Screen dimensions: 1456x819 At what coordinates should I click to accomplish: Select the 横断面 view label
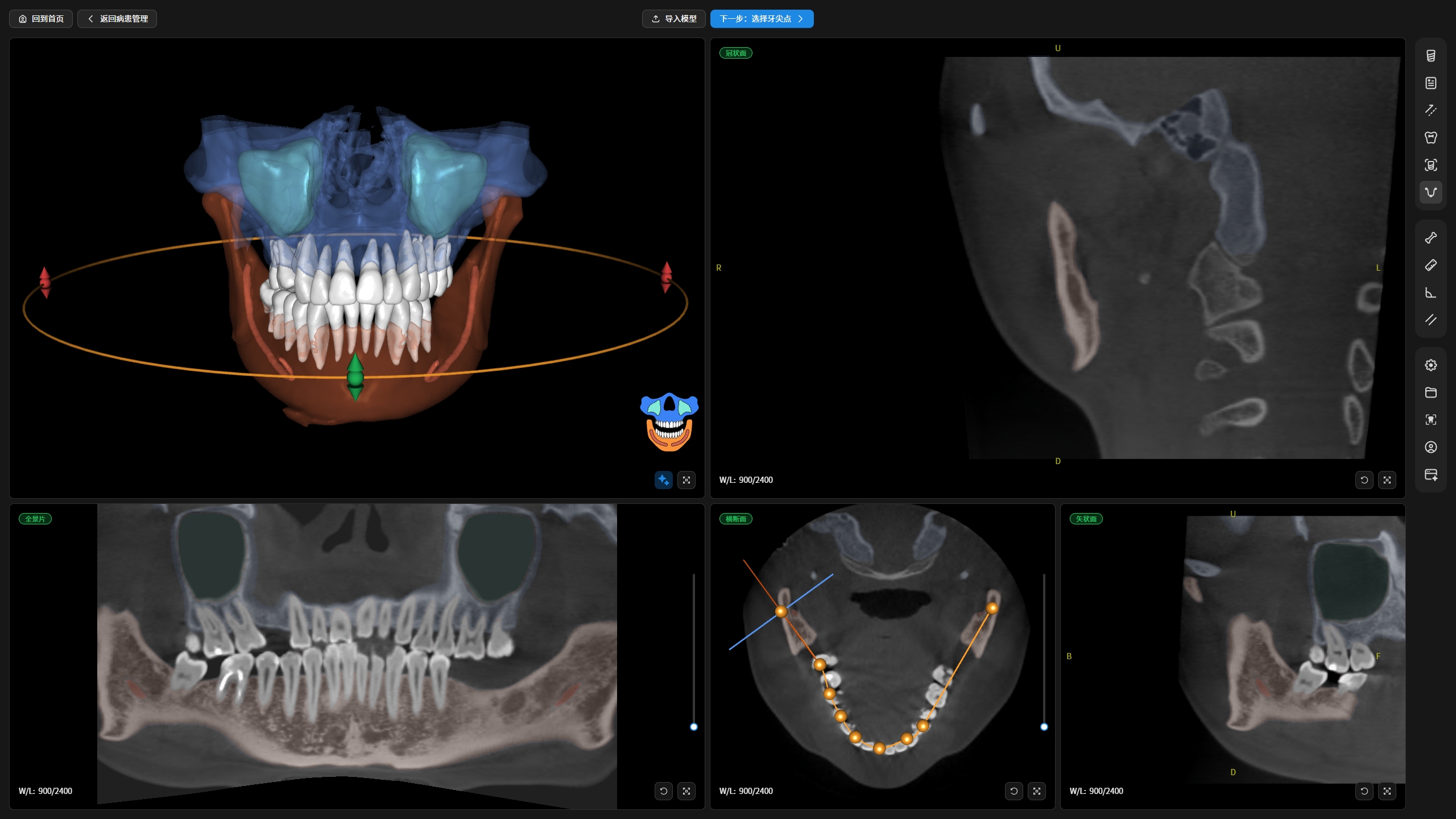[736, 519]
